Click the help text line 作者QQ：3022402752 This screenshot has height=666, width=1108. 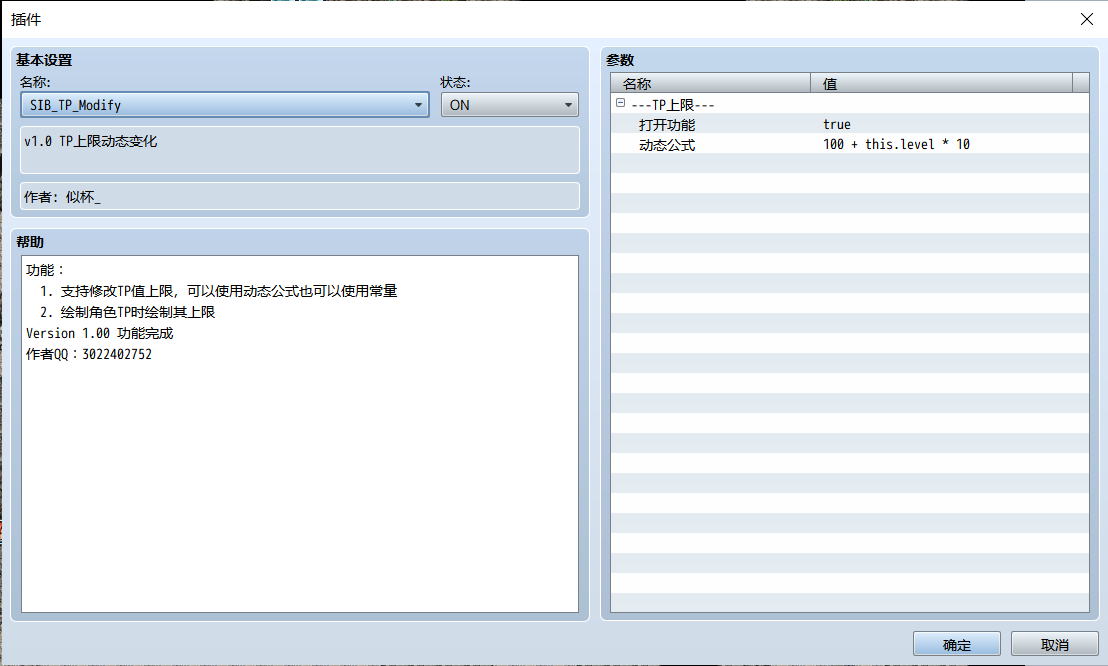pyautogui.click(x=89, y=354)
